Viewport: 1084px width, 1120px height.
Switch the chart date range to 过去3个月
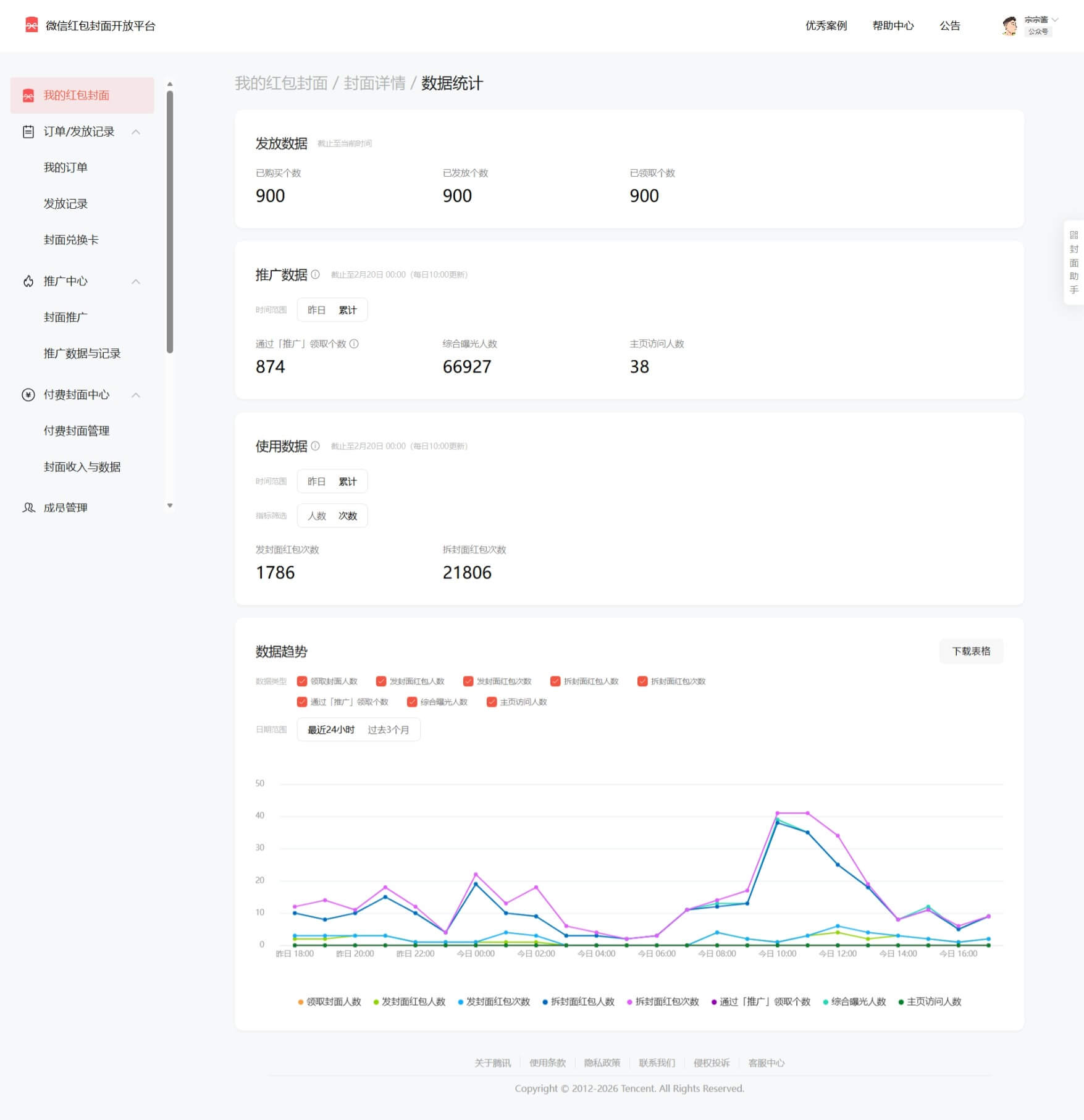pyautogui.click(x=388, y=730)
